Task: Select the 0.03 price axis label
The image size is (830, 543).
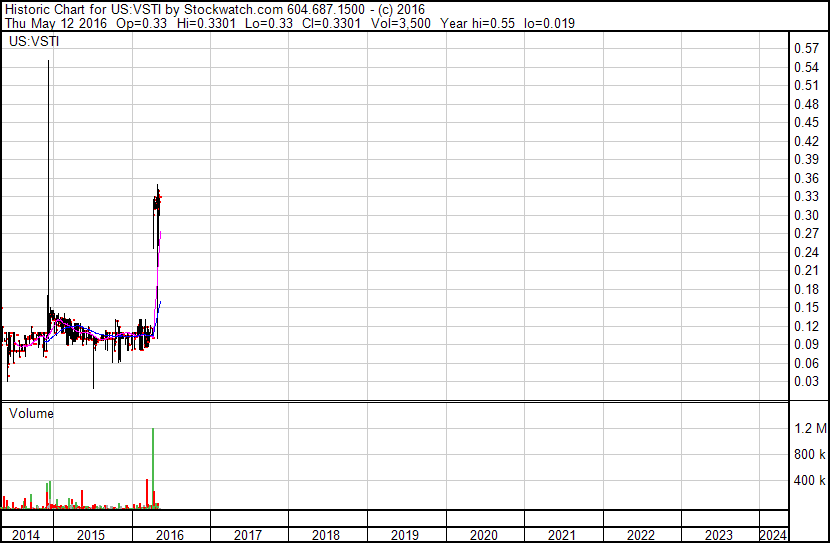Action: [806, 381]
